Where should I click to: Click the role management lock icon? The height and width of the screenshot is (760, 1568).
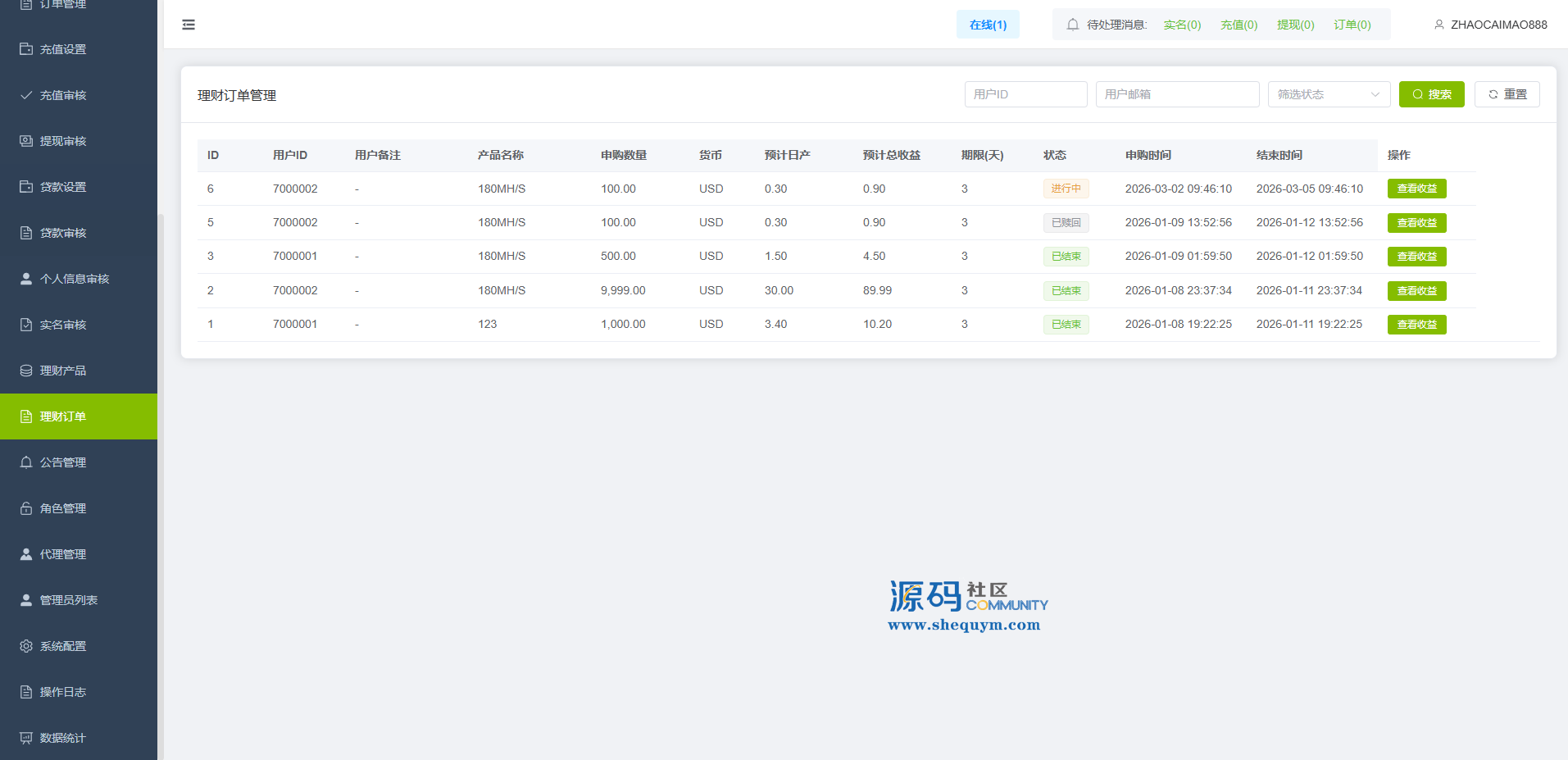pos(26,508)
